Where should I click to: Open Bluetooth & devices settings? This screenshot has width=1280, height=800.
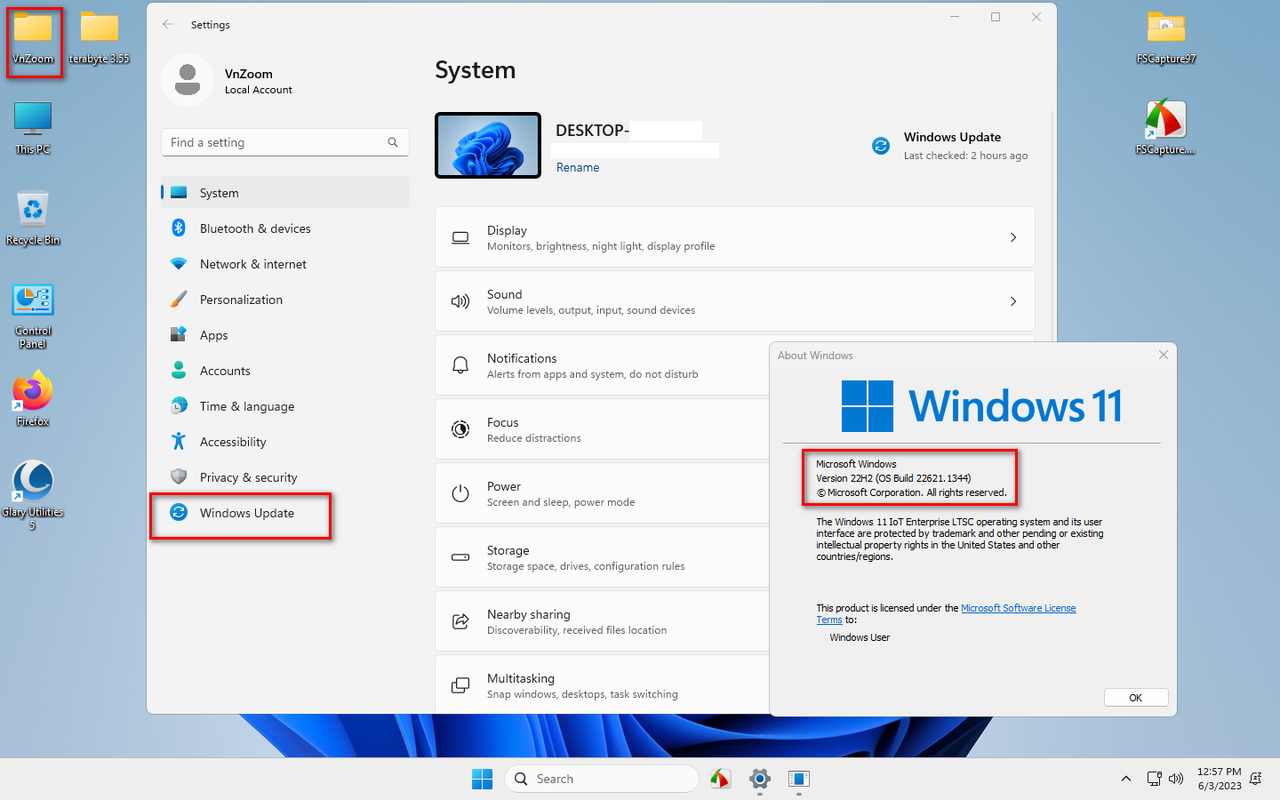pyautogui.click(x=285, y=228)
